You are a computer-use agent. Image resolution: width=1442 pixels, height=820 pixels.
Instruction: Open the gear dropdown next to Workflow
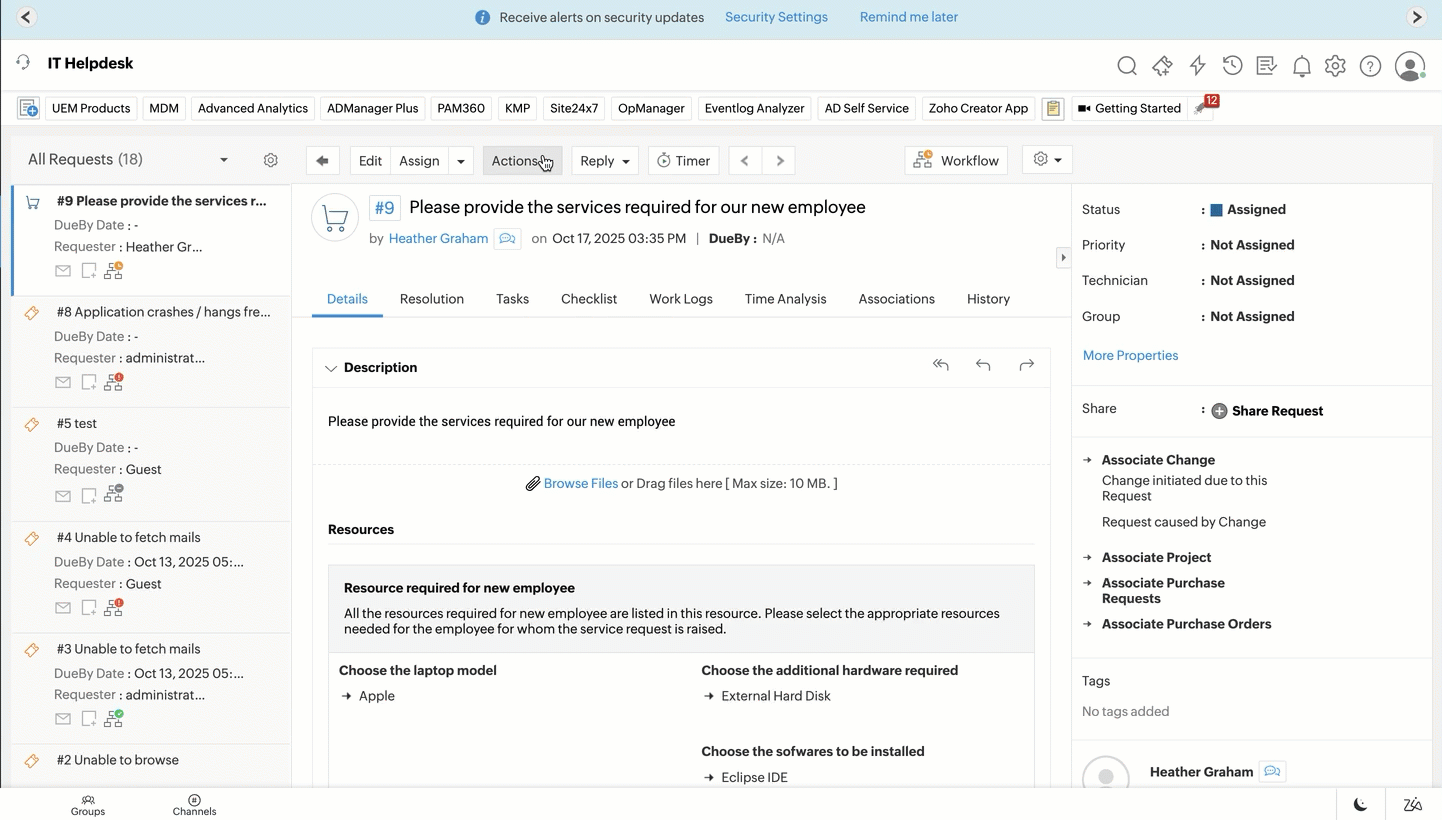1047,160
